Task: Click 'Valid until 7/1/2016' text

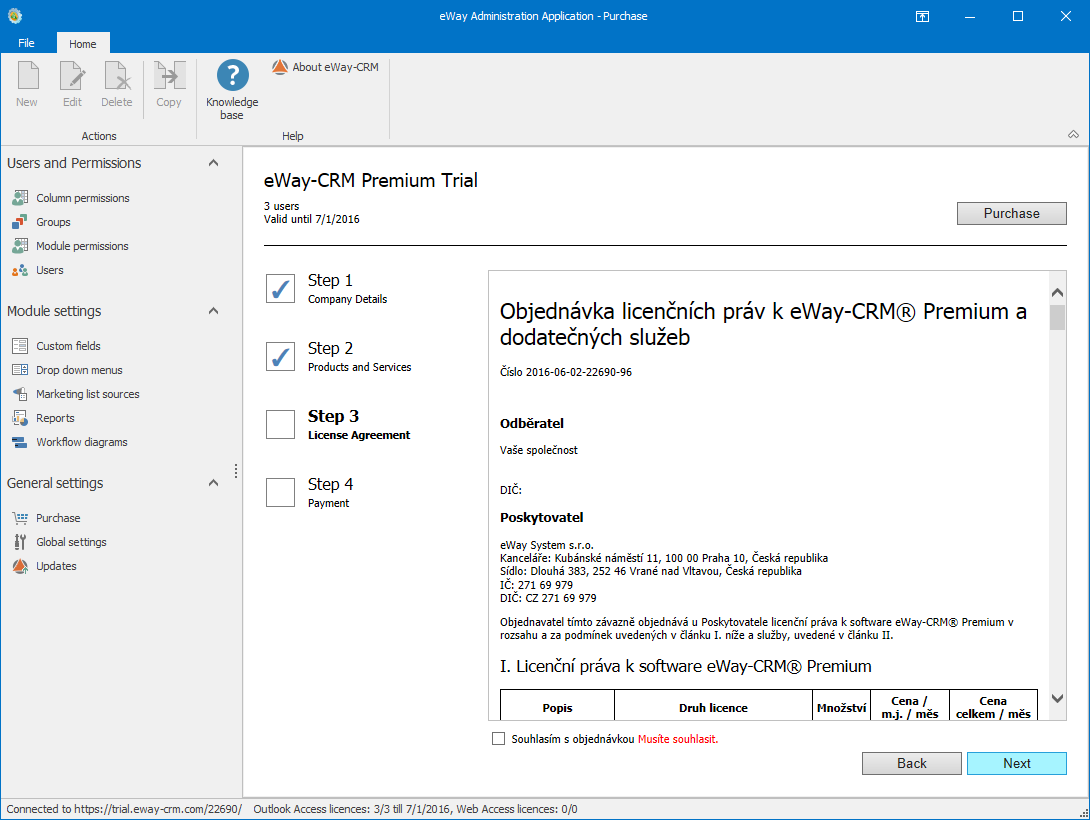Action: 311,219
